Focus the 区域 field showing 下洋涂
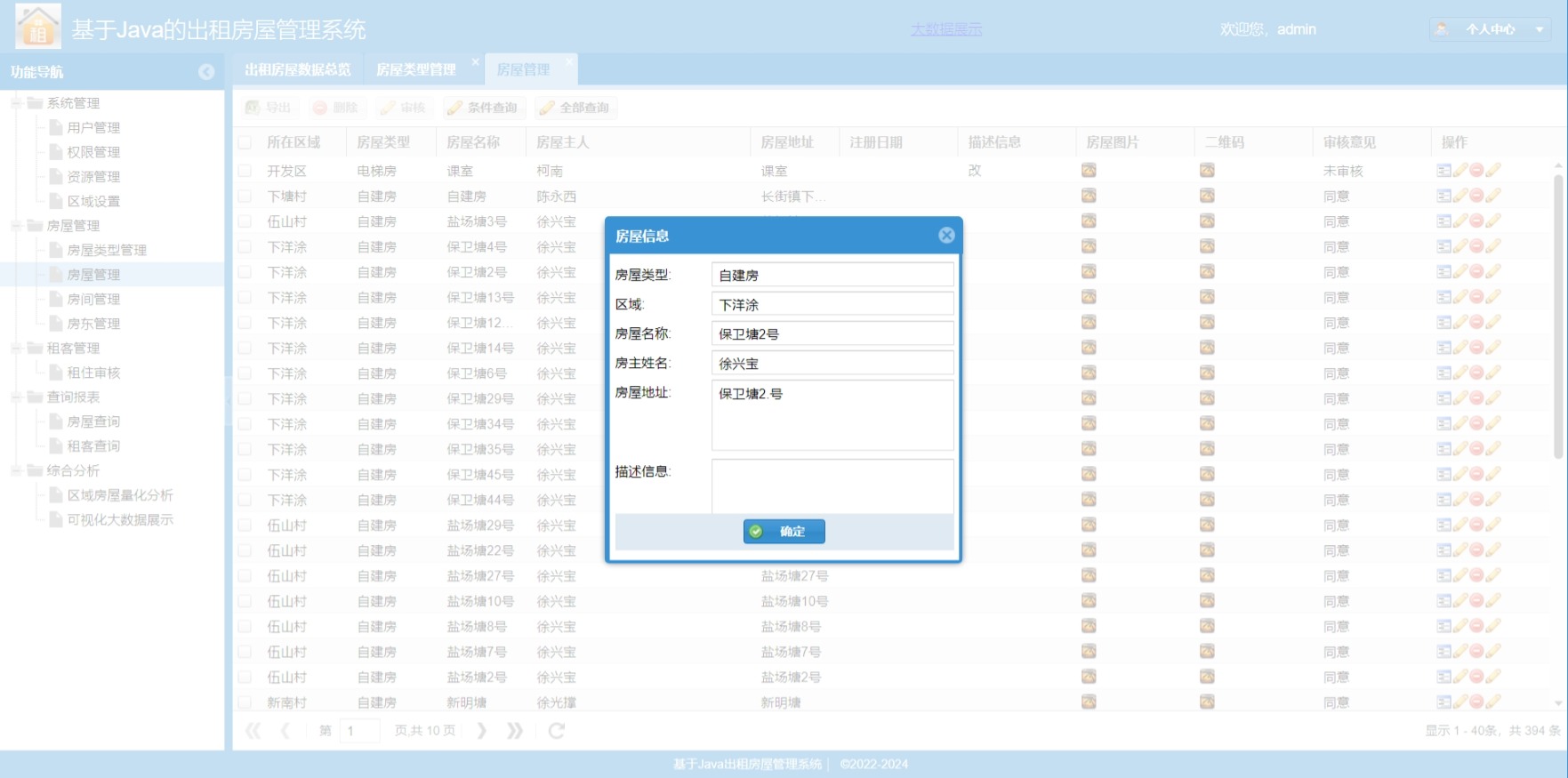This screenshot has width=1568, height=778. pos(832,304)
